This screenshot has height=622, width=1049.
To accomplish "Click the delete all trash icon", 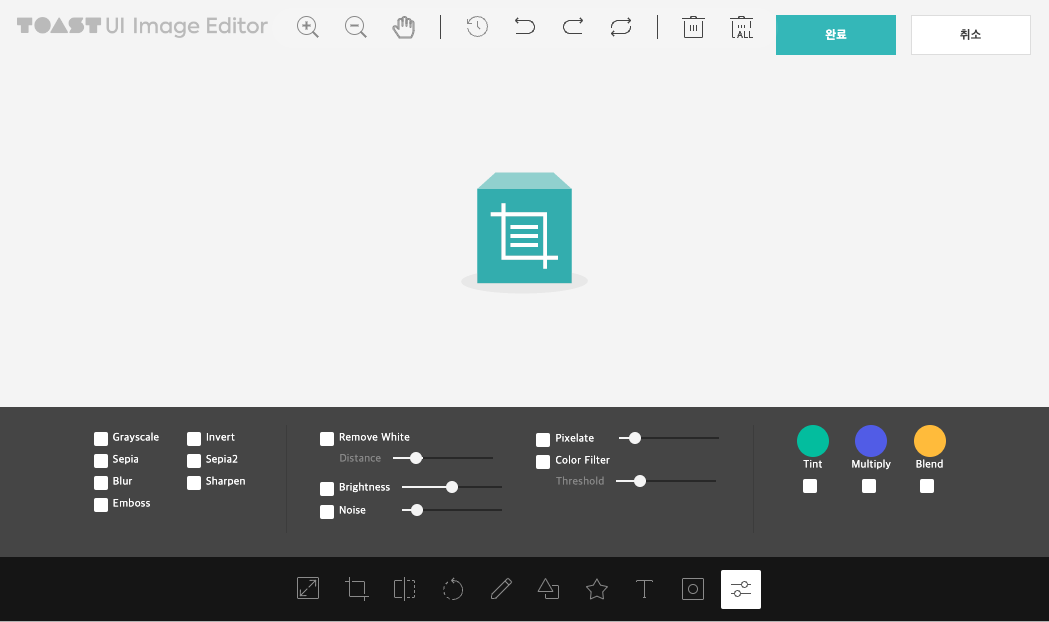I will tap(742, 27).
